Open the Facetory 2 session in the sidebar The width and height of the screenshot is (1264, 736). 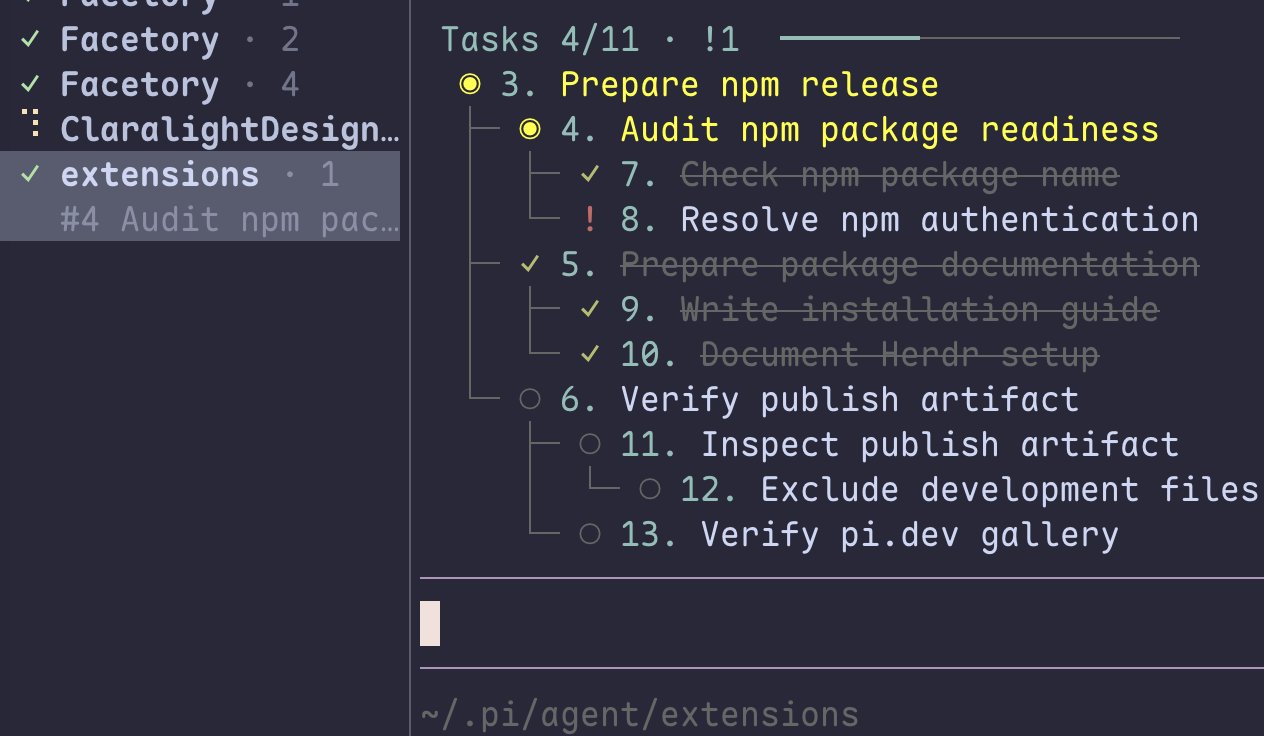pyautogui.click(x=200, y=39)
